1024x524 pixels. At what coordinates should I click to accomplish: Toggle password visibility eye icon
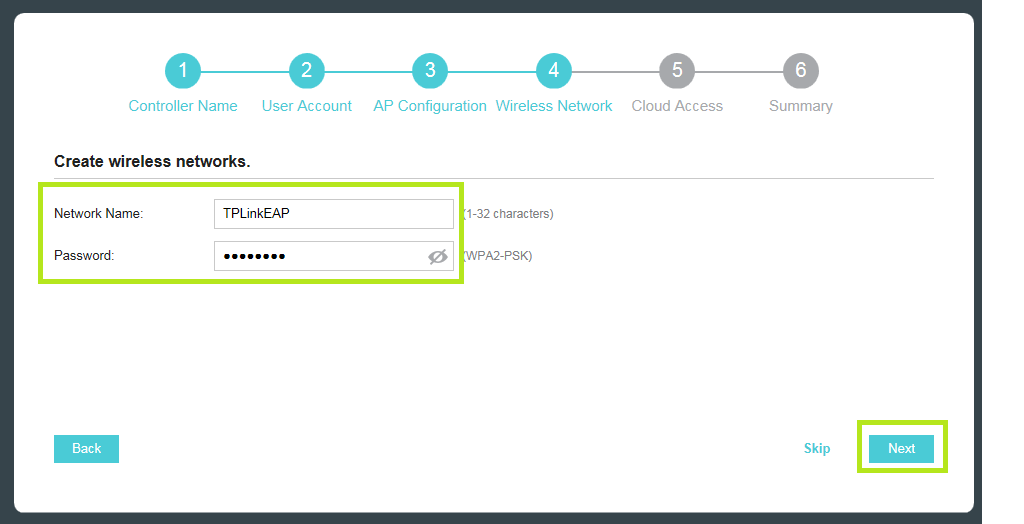(x=438, y=257)
